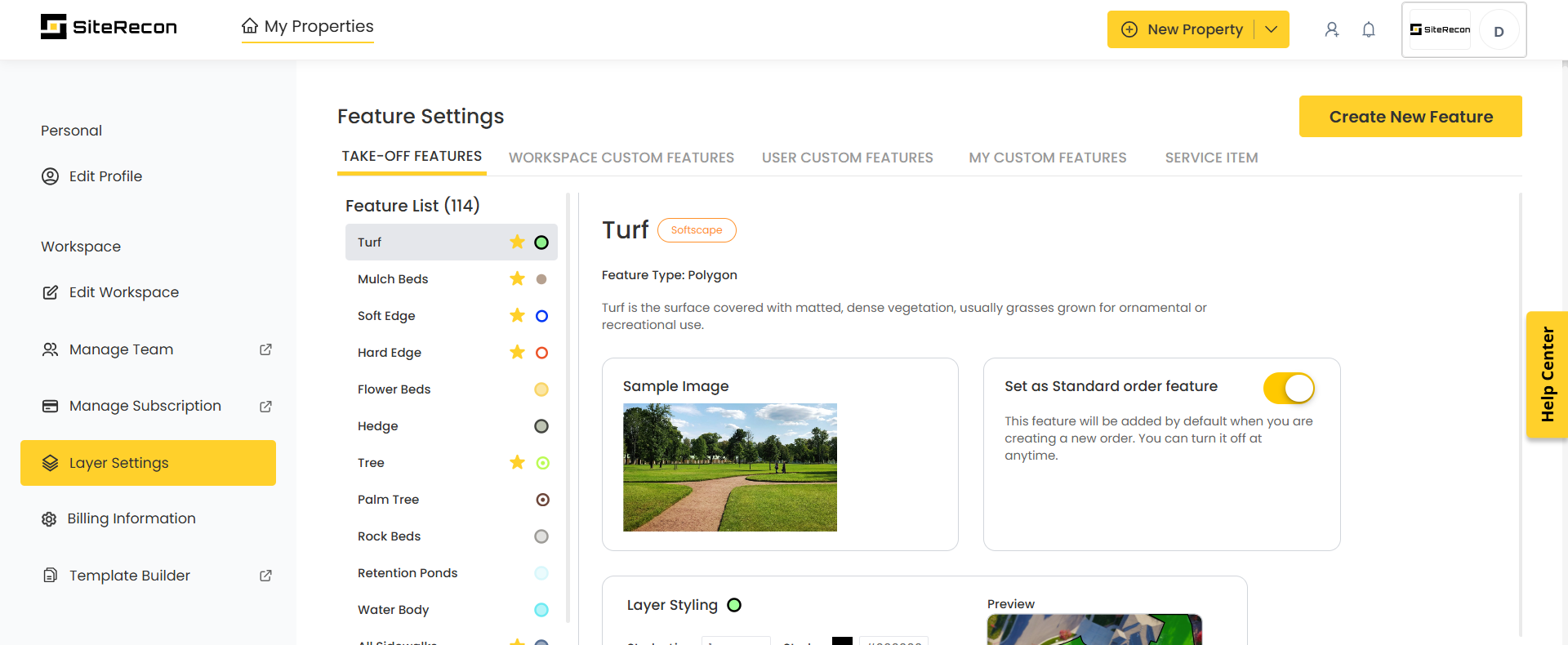The width and height of the screenshot is (1568, 645).
Task: Open My Properties home link
Action: [x=308, y=26]
